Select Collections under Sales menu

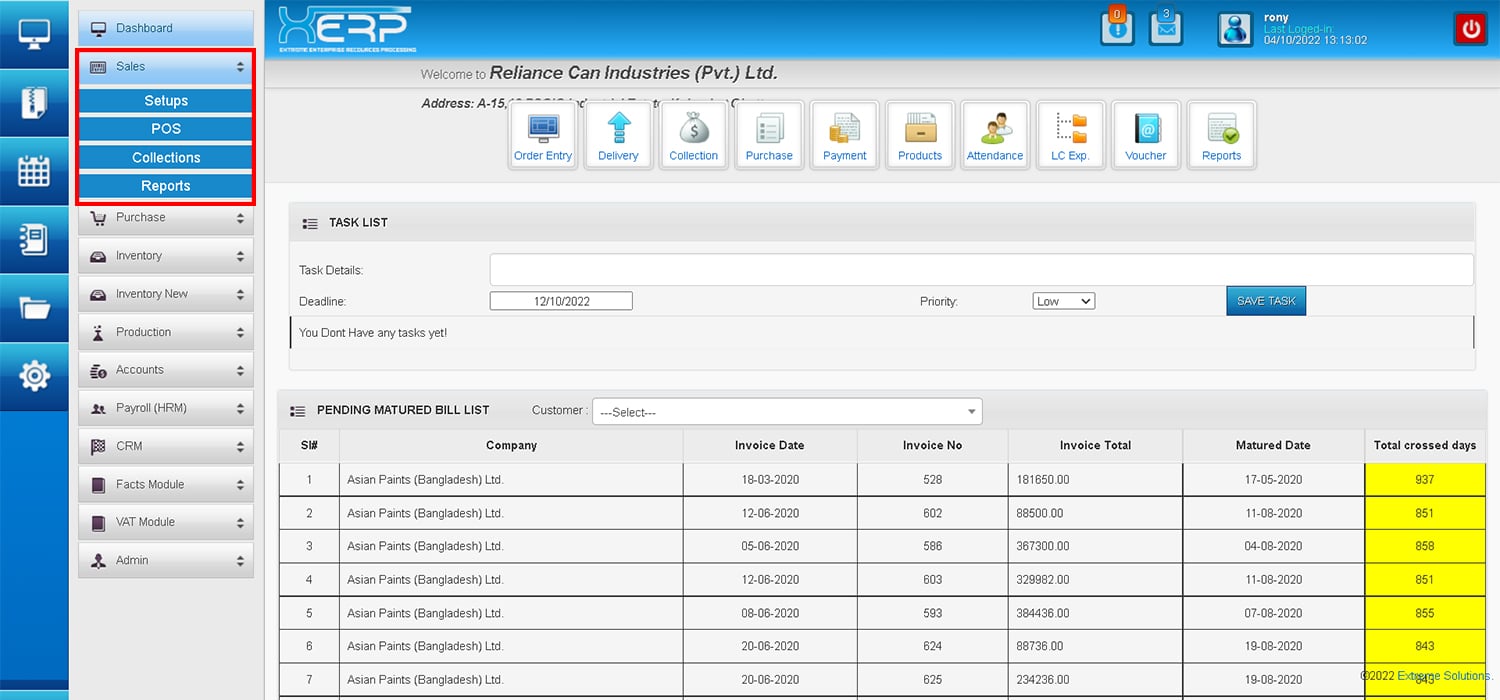166,158
